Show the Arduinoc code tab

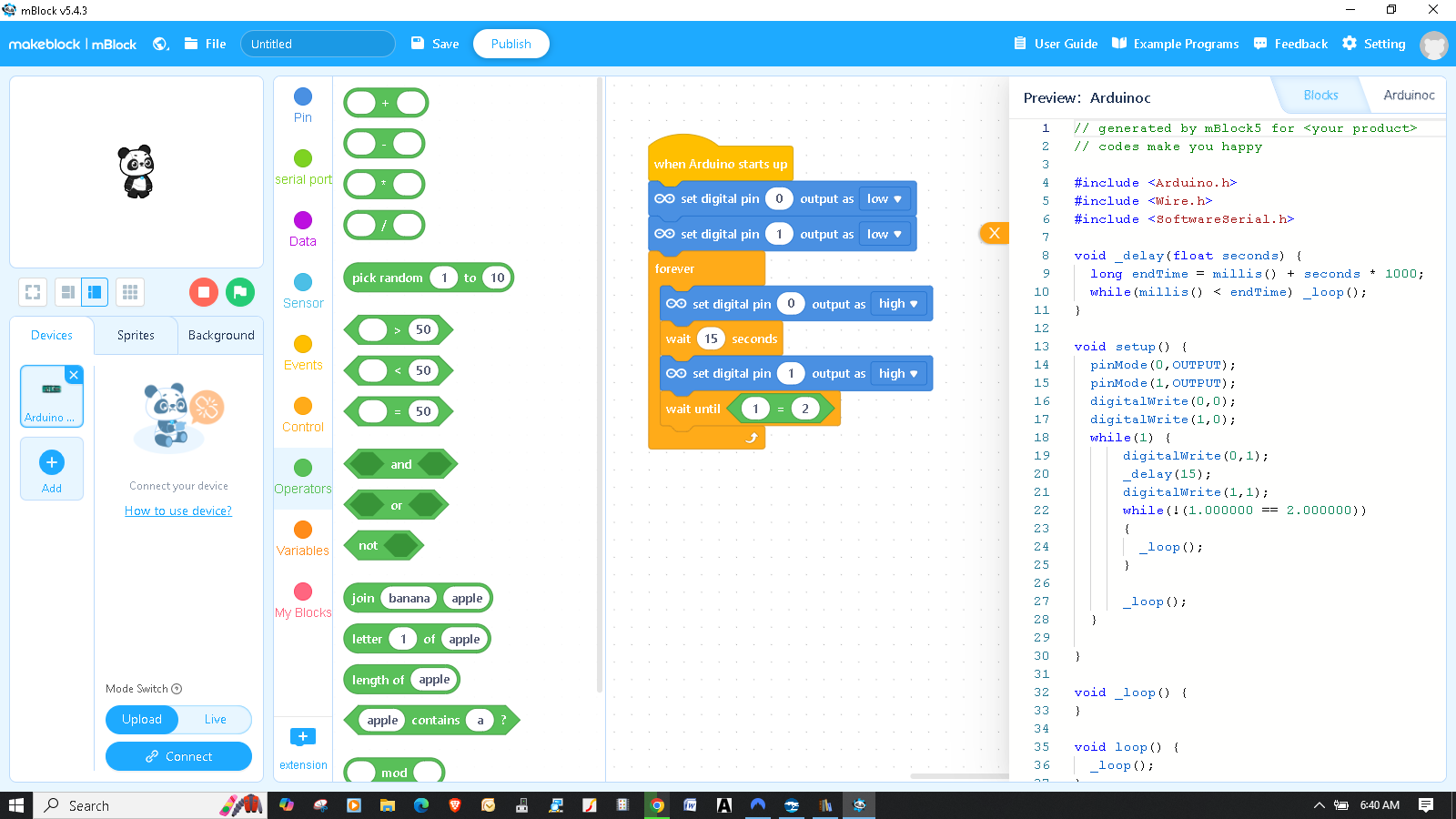[x=1409, y=95]
